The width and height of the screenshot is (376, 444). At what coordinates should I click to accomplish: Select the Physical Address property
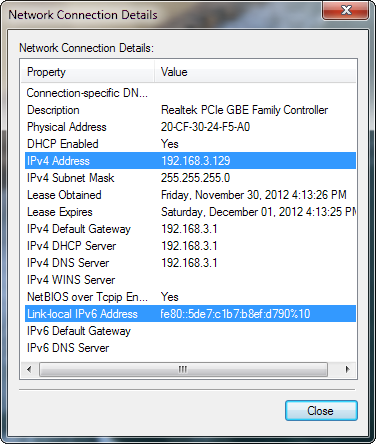pyautogui.click(x=67, y=127)
